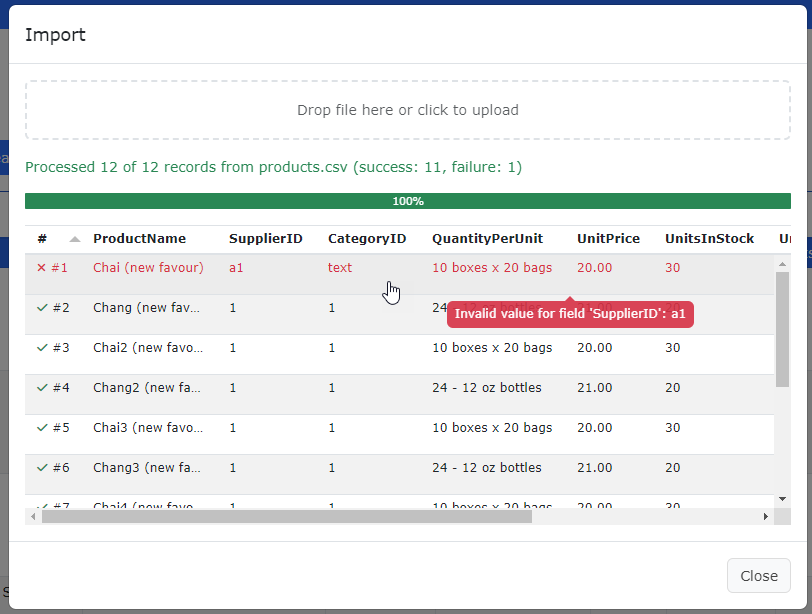Click the QuantityPerUnit column header
Viewport: 812px width, 614px height.
click(487, 239)
